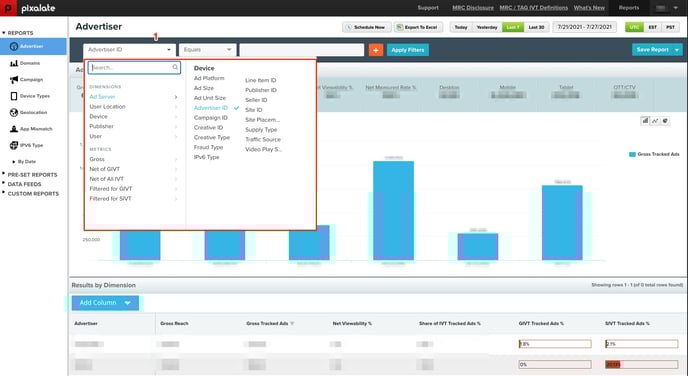Expand the Save Report arrow dropdown
688x376 pixels.
coord(677,50)
